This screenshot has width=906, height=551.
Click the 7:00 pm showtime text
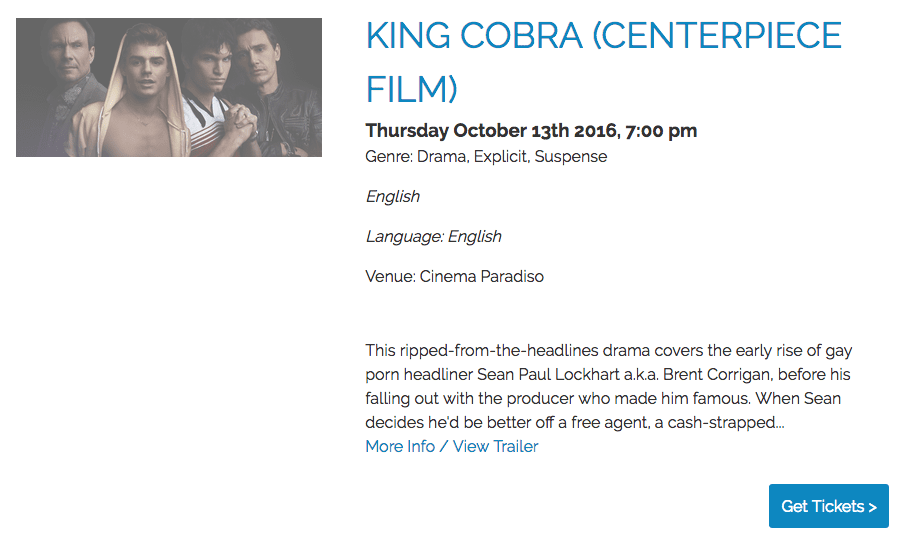click(661, 131)
